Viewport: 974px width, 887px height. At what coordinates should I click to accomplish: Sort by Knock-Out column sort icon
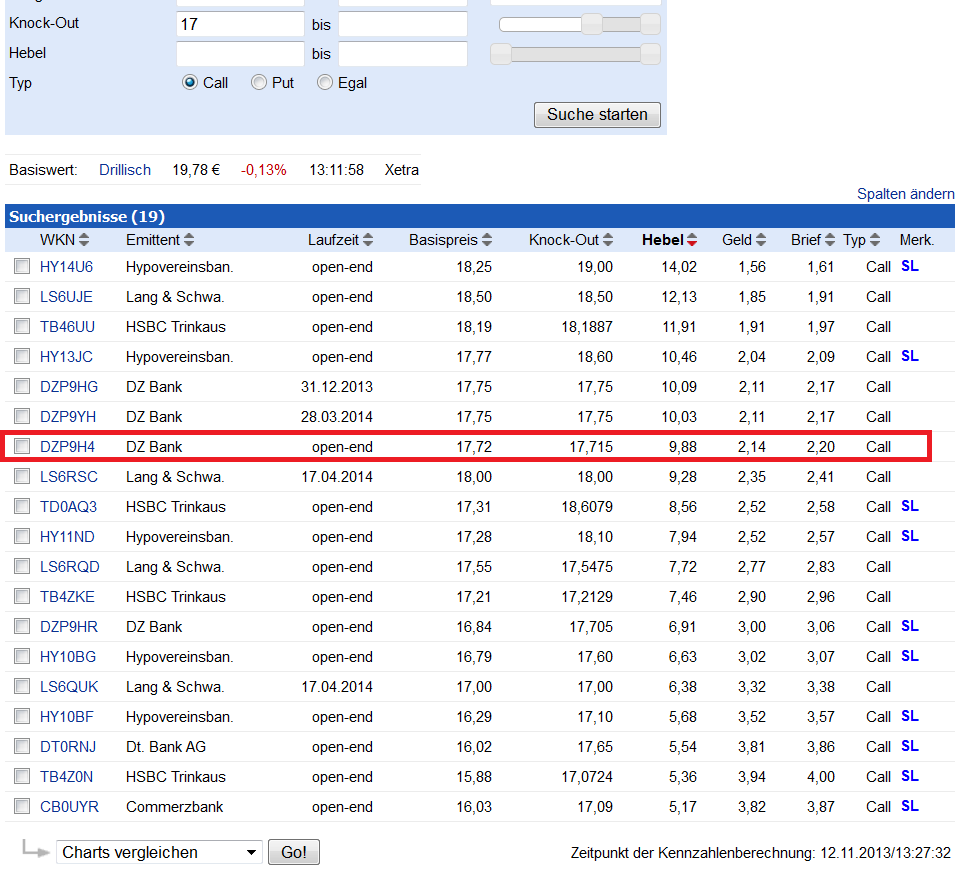608,240
